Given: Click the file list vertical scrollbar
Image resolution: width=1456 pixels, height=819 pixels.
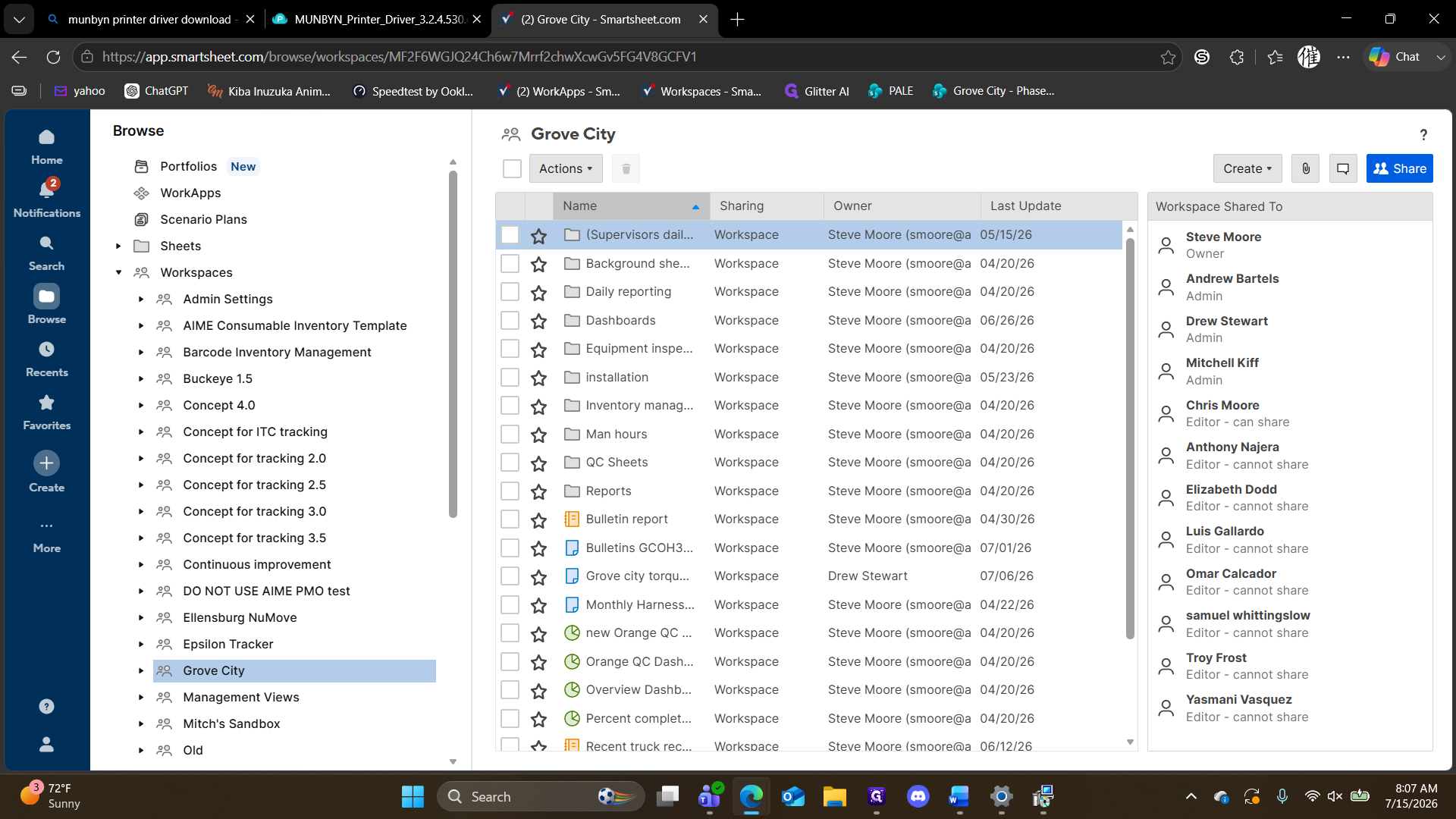Looking at the screenshot, I should pos(1130,438).
